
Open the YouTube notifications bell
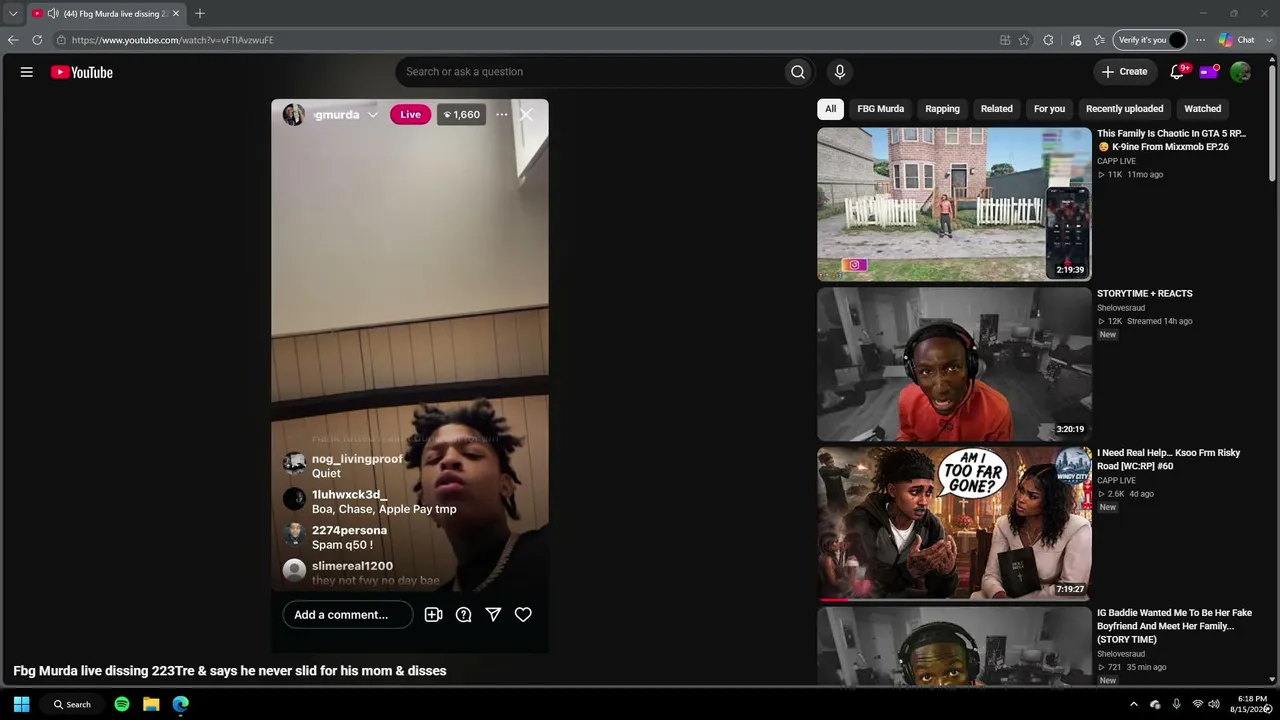click(x=1177, y=72)
